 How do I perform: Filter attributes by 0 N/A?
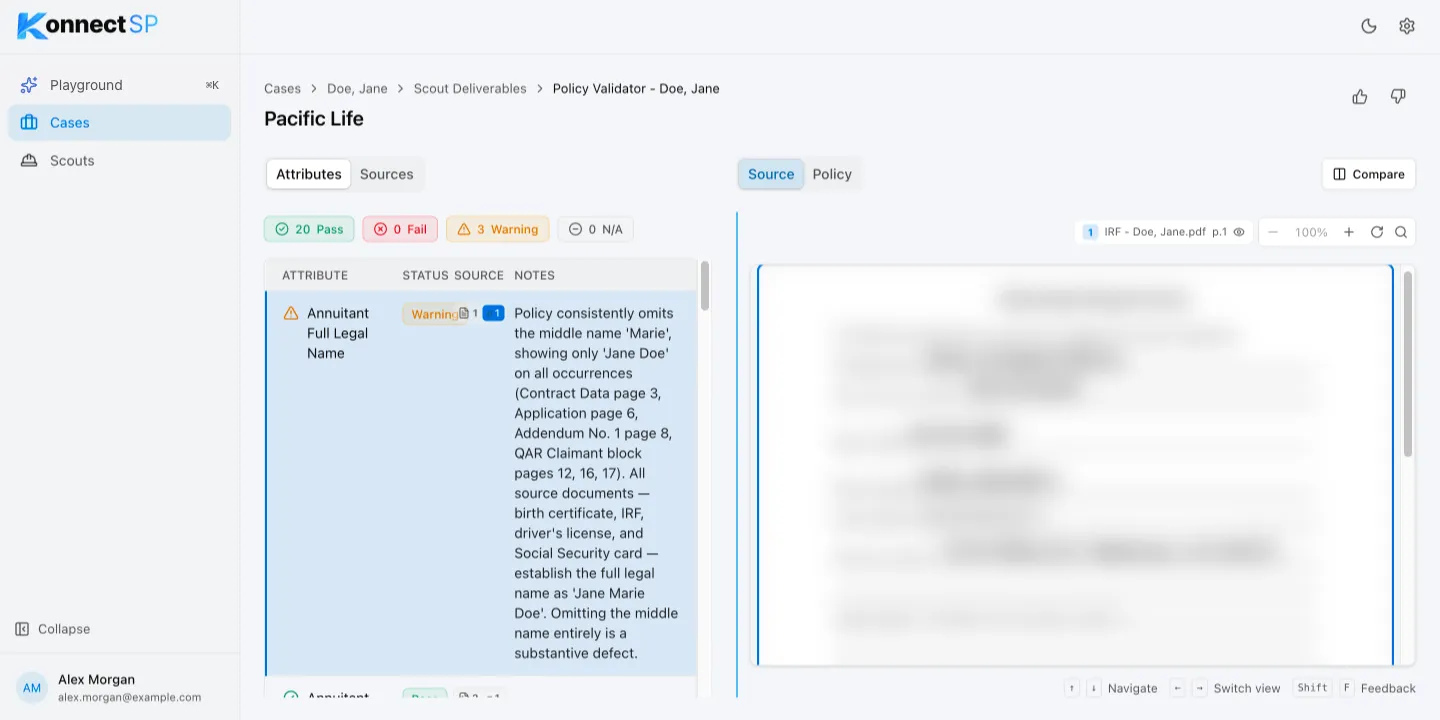click(x=595, y=230)
